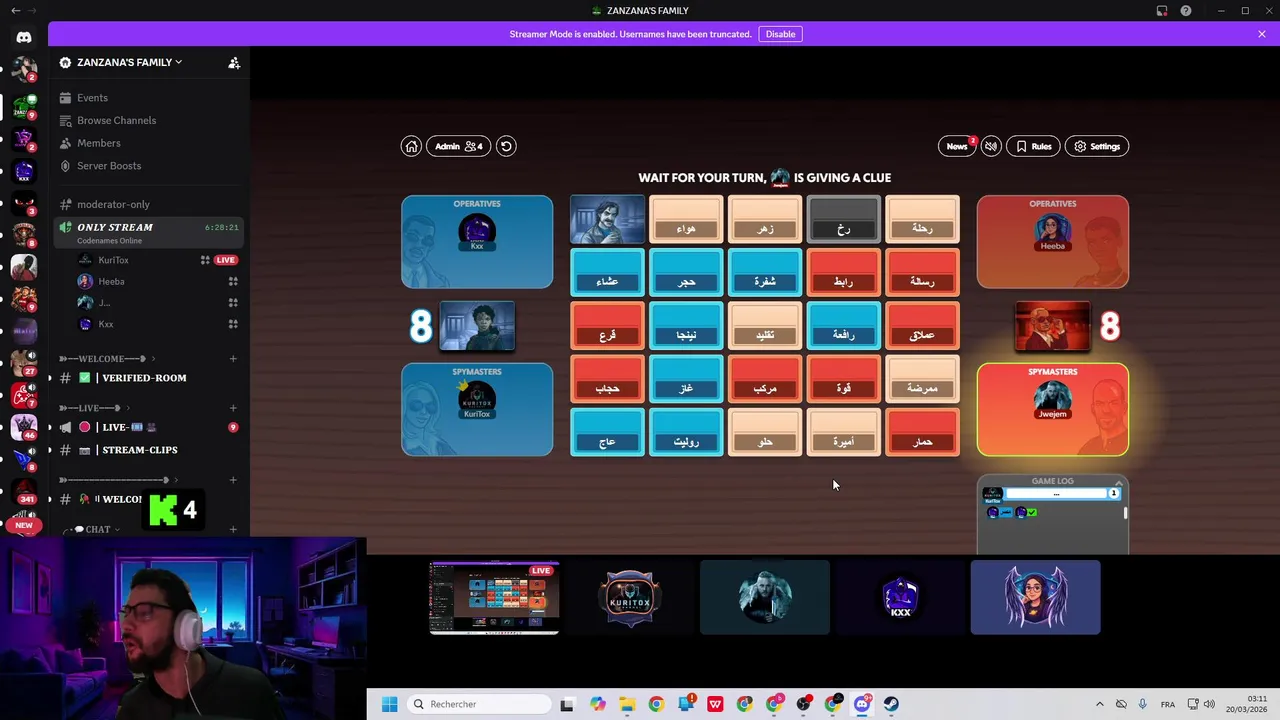Go back using the title bar arrow
Viewport: 1280px width, 720px height.
pyautogui.click(x=15, y=10)
